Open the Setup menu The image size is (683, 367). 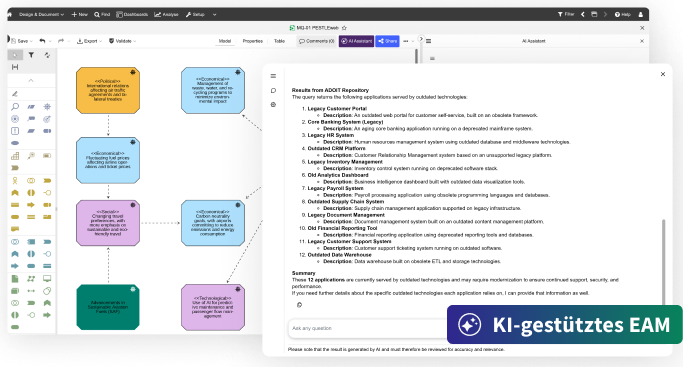click(195, 14)
